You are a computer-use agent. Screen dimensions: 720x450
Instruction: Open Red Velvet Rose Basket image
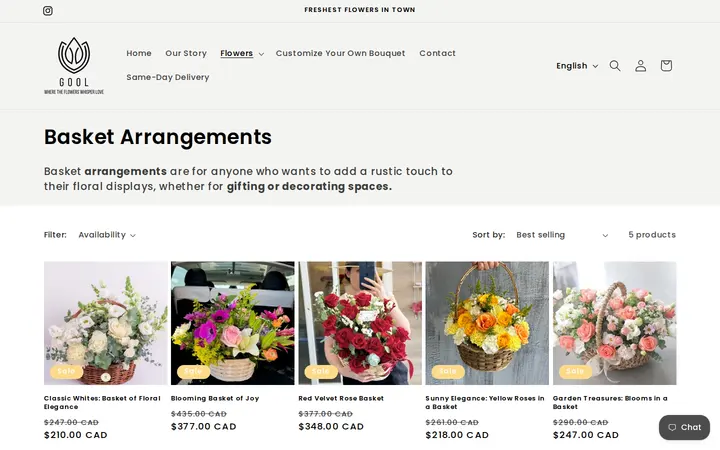click(x=360, y=323)
